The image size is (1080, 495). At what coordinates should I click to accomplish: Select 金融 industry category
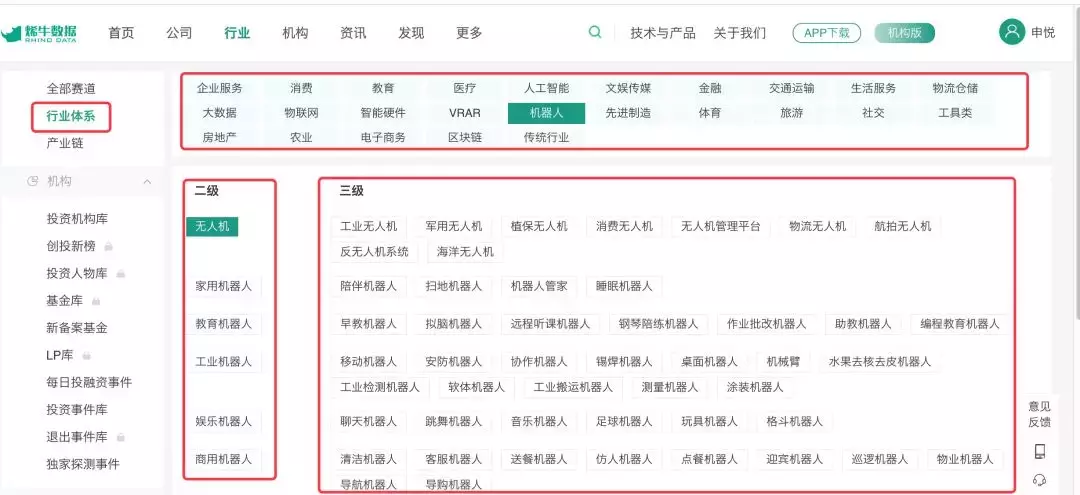709,88
